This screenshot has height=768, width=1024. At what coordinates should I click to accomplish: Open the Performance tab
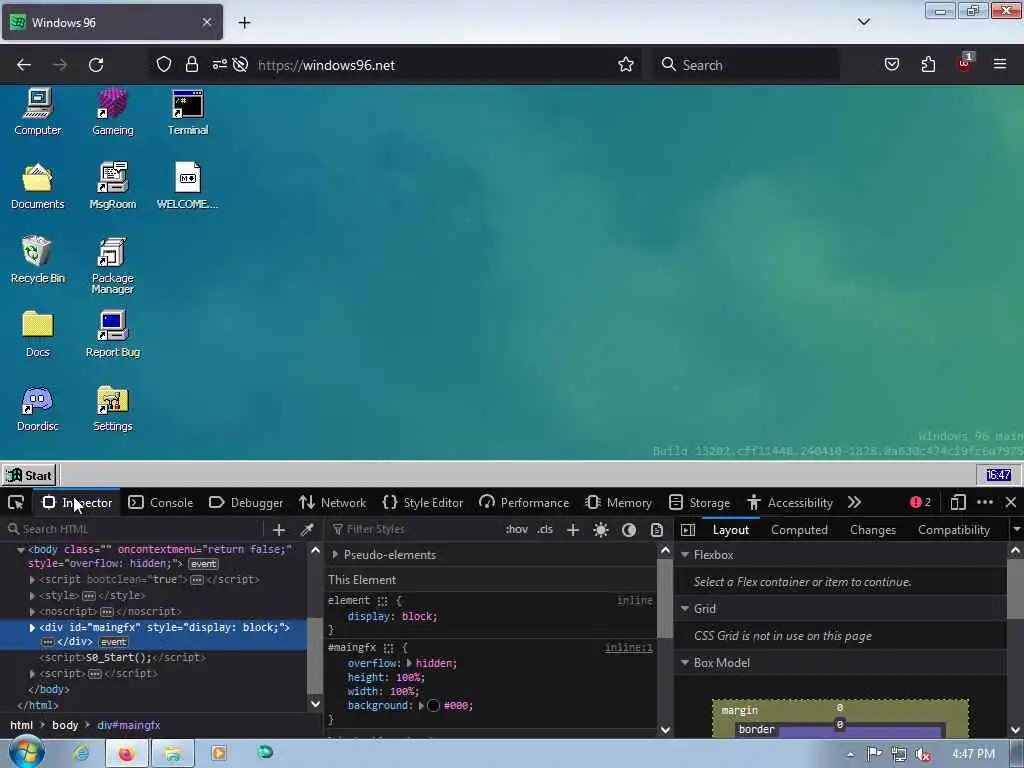tap(524, 502)
